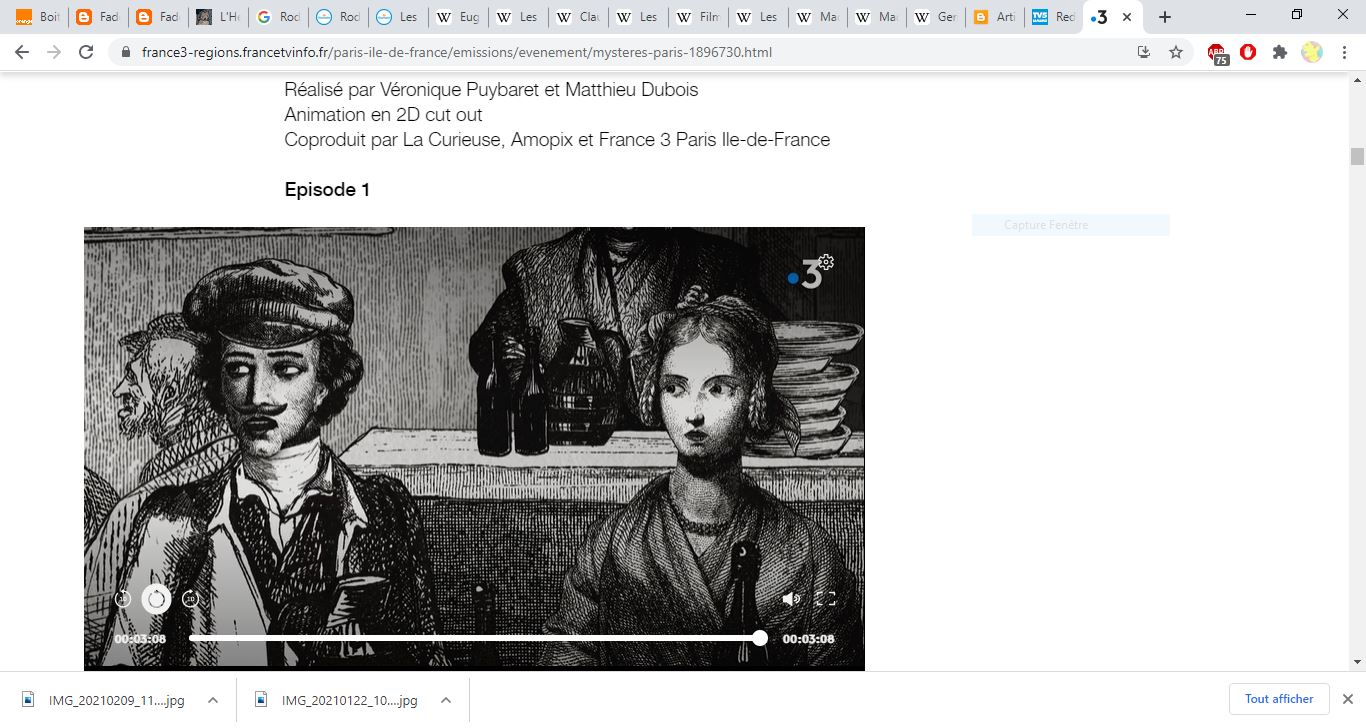
Task: Switch to the Wikipedia 'Eug' tab
Action: [x=458, y=17]
